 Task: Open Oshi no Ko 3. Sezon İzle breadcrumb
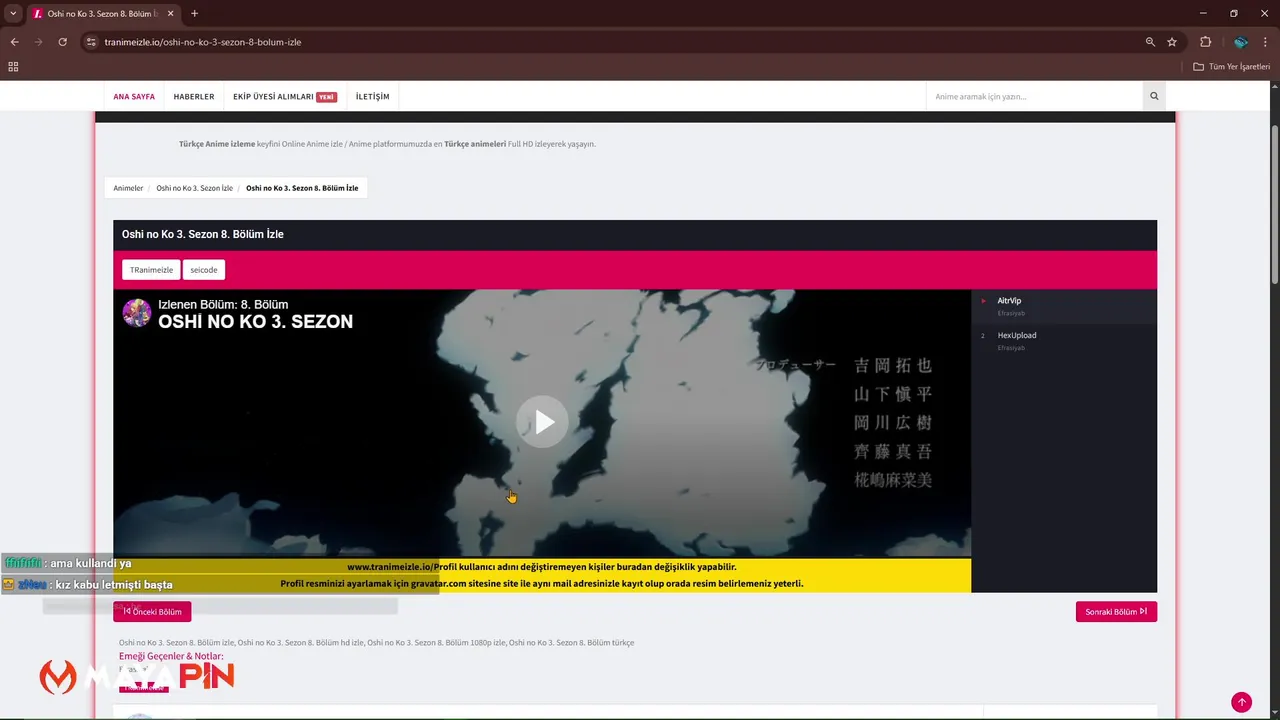[x=194, y=188]
